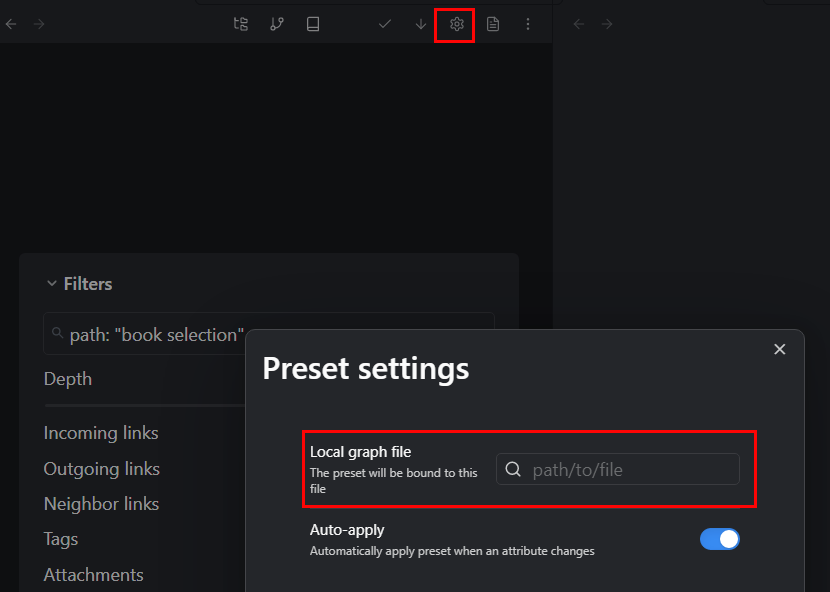Click the back navigation arrow top left

10,23
